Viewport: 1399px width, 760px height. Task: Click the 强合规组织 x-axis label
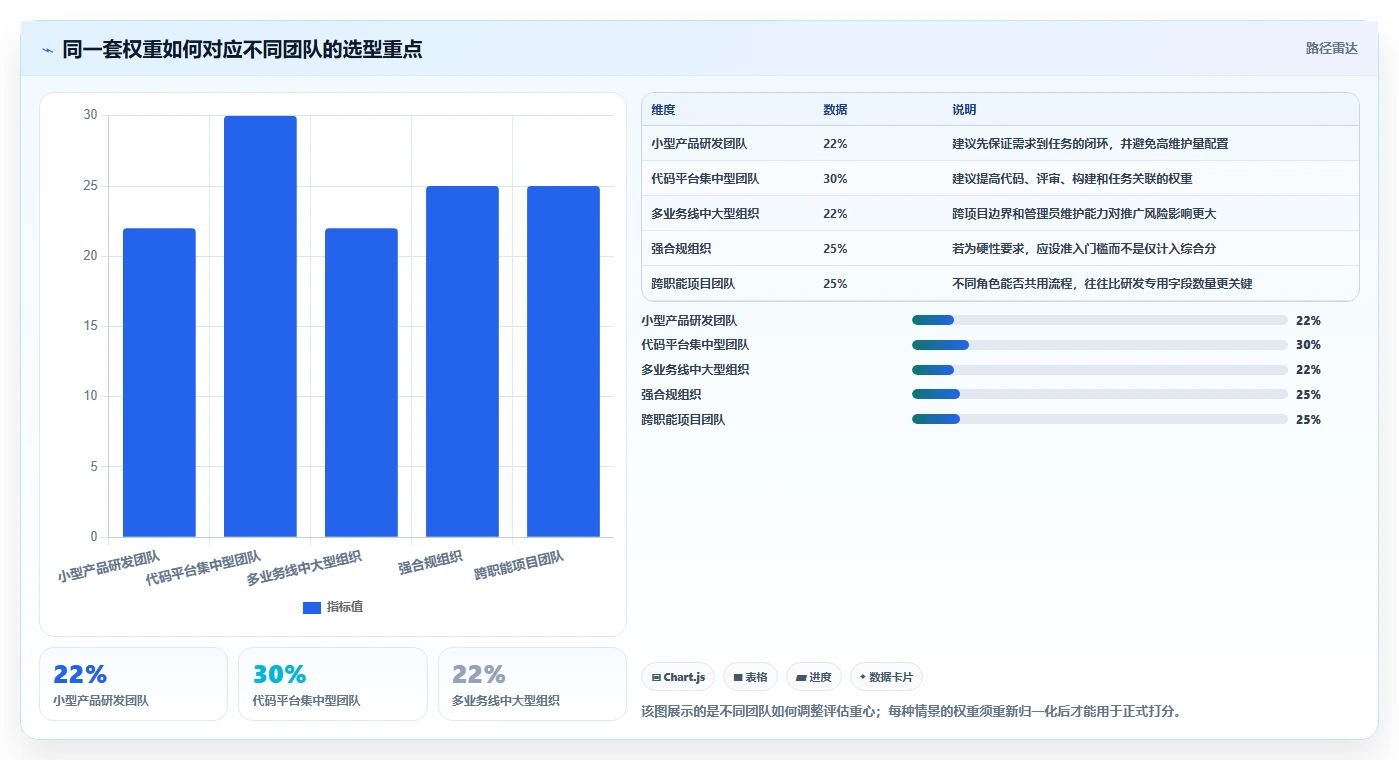(x=430, y=563)
